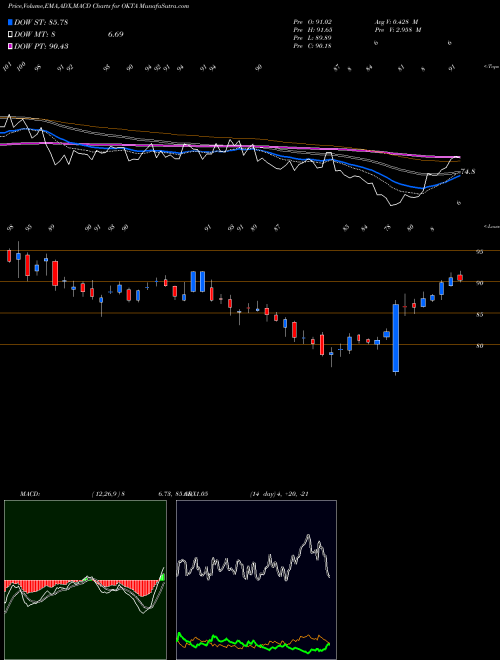500x660 pixels.
Task: Click the first red candlestick at far left
Action: coord(9,256)
